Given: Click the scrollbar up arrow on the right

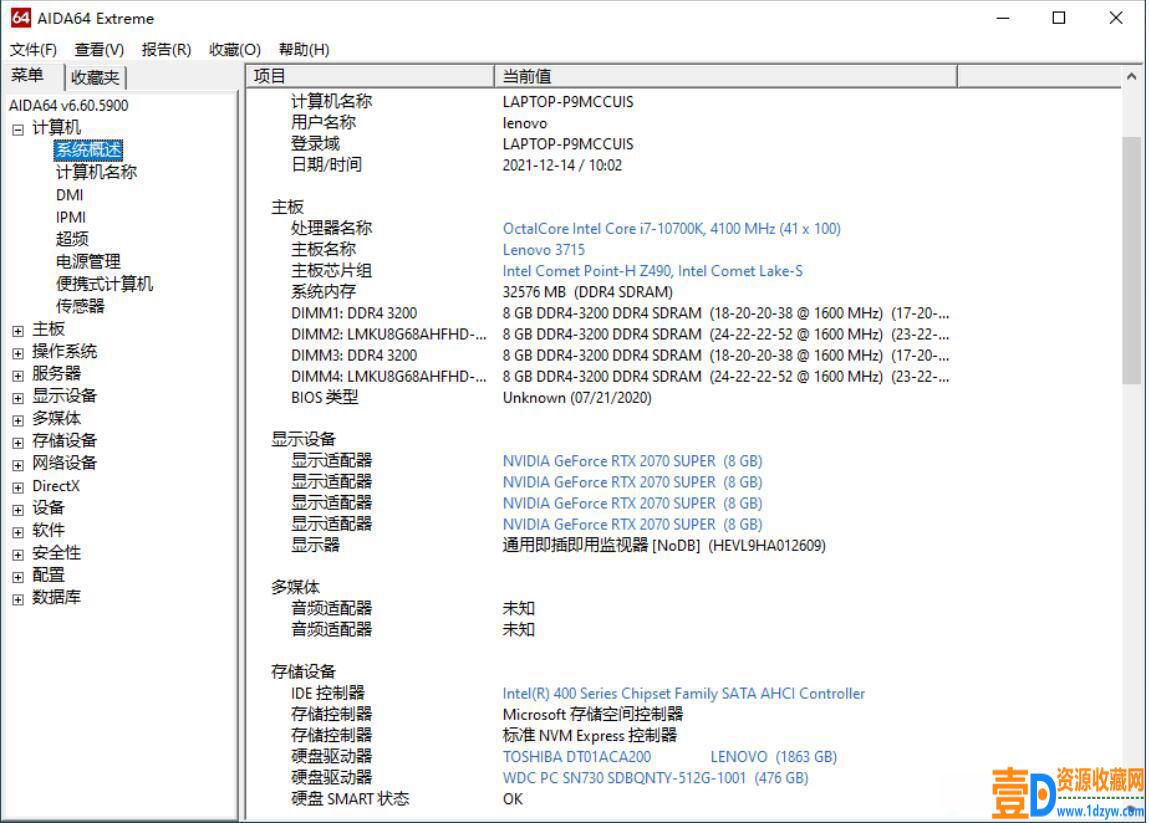Looking at the screenshot, I should [1131, 74].
